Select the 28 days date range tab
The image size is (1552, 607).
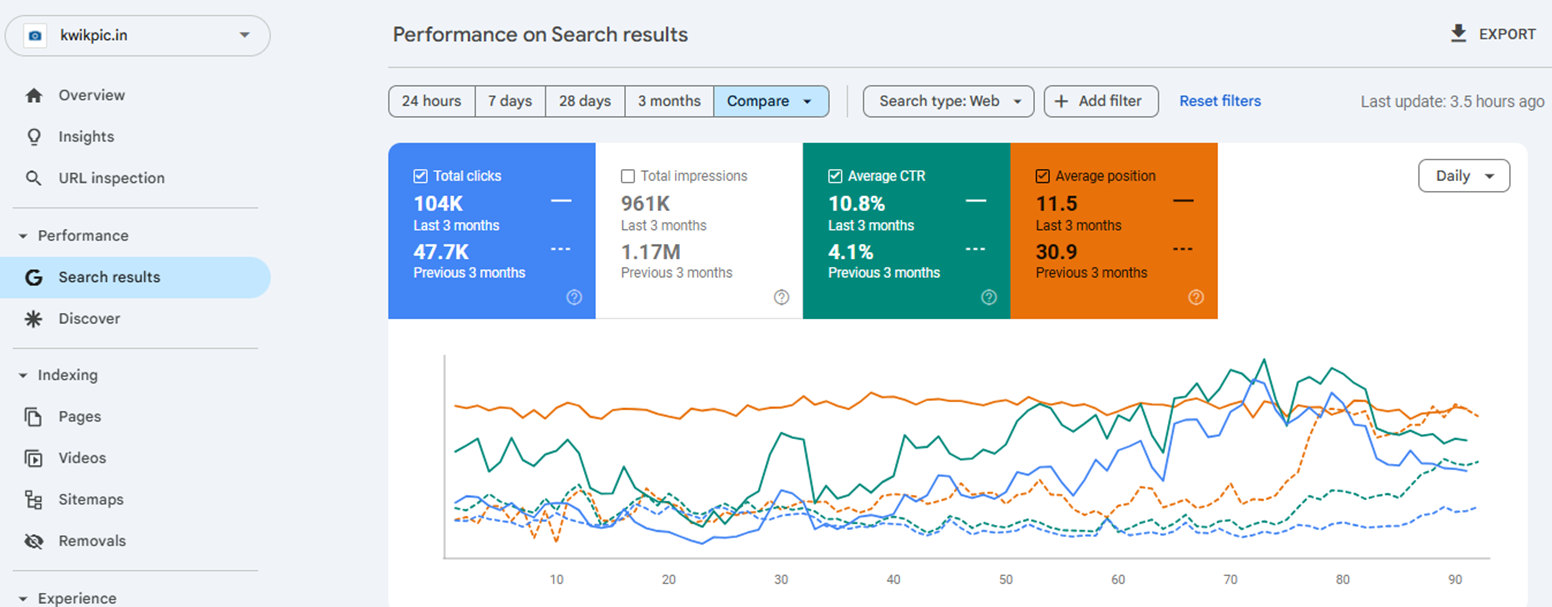coord(585,101)
